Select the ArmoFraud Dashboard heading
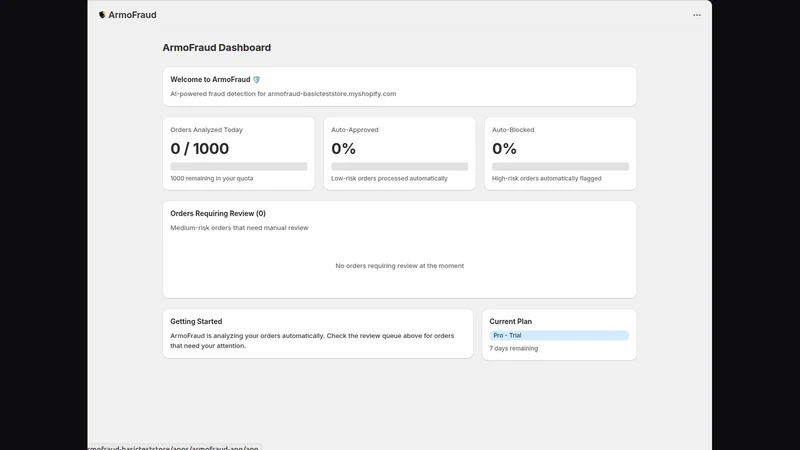 (x=216, y=47)
